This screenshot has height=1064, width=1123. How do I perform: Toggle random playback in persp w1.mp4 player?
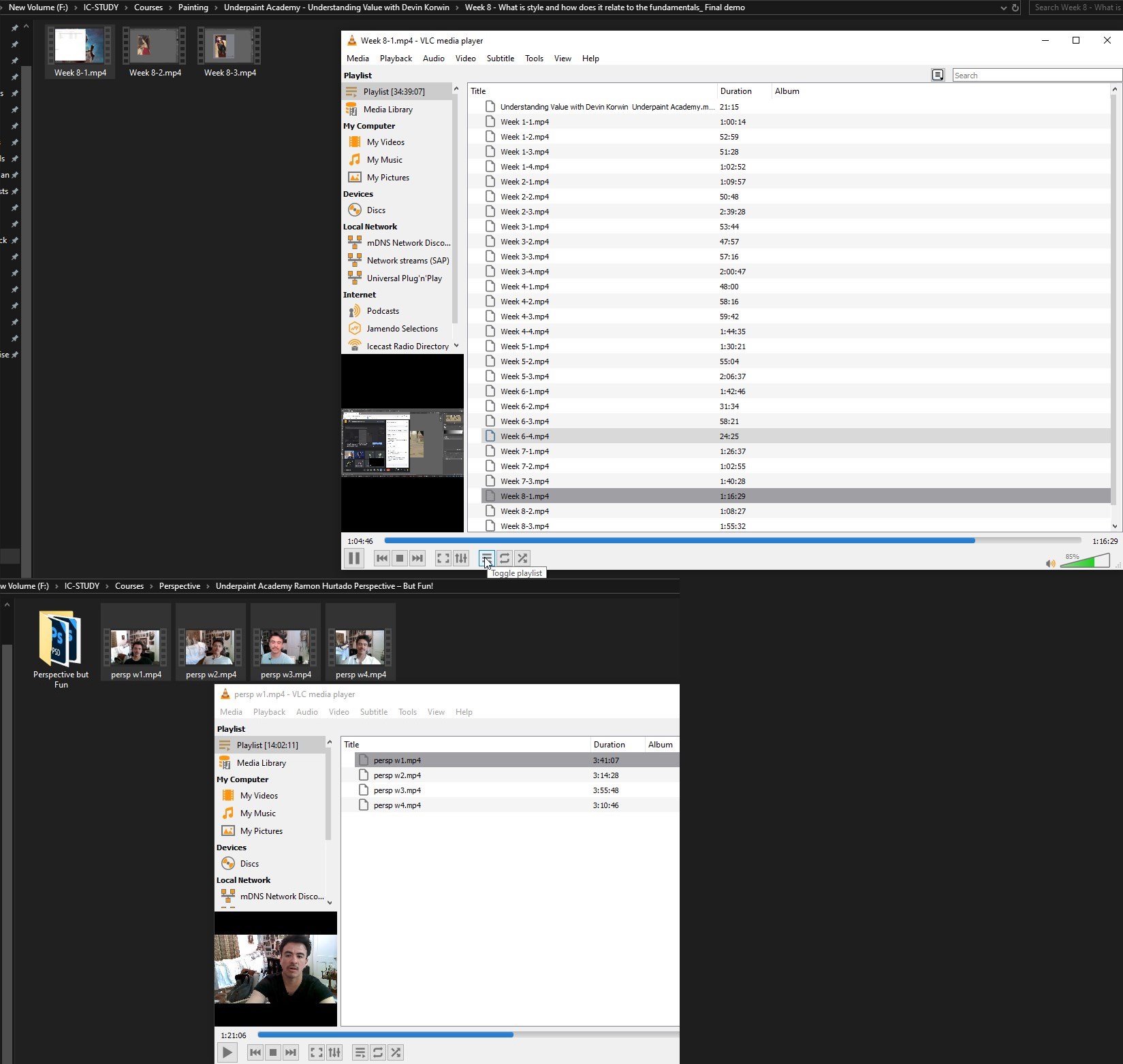396,1052
